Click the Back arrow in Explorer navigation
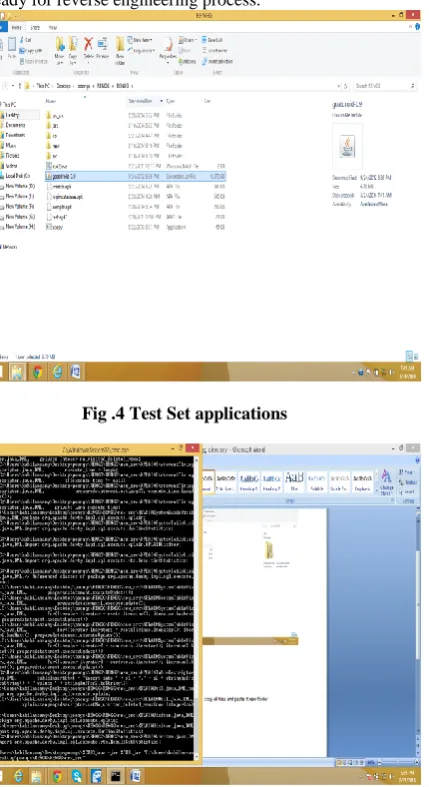This screenshot has width=429, height=787. point(5,86)
